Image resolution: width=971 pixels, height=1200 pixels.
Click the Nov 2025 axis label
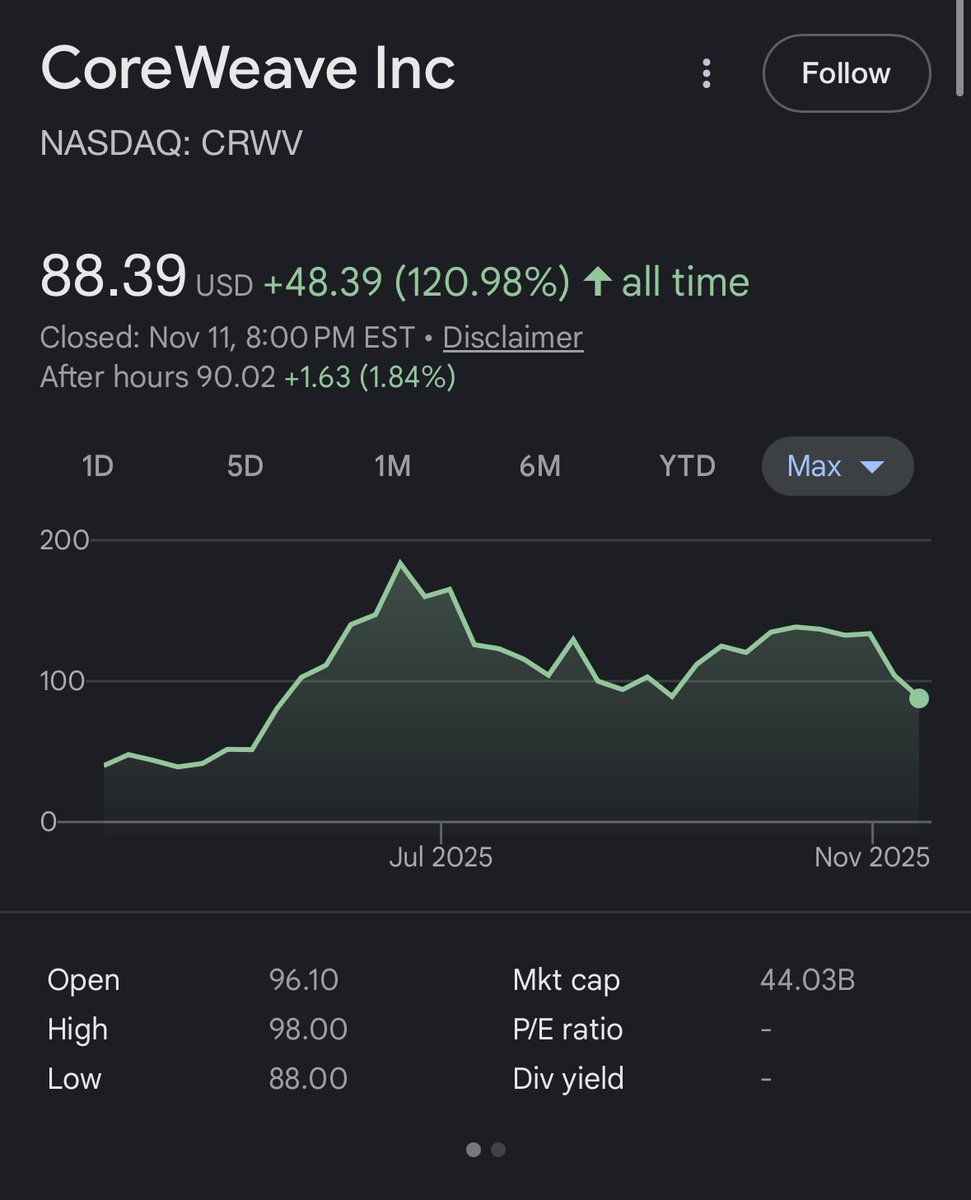tap(872, 857)
